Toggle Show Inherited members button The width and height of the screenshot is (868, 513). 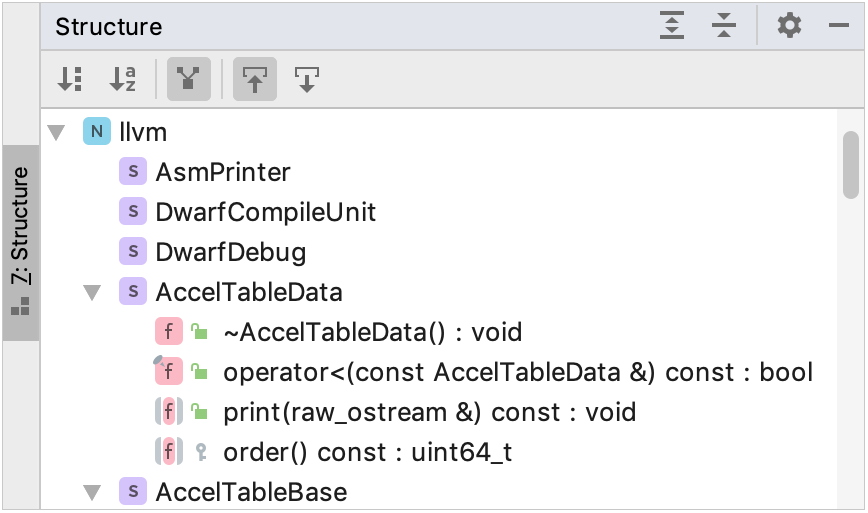click(x=188, y=79)
